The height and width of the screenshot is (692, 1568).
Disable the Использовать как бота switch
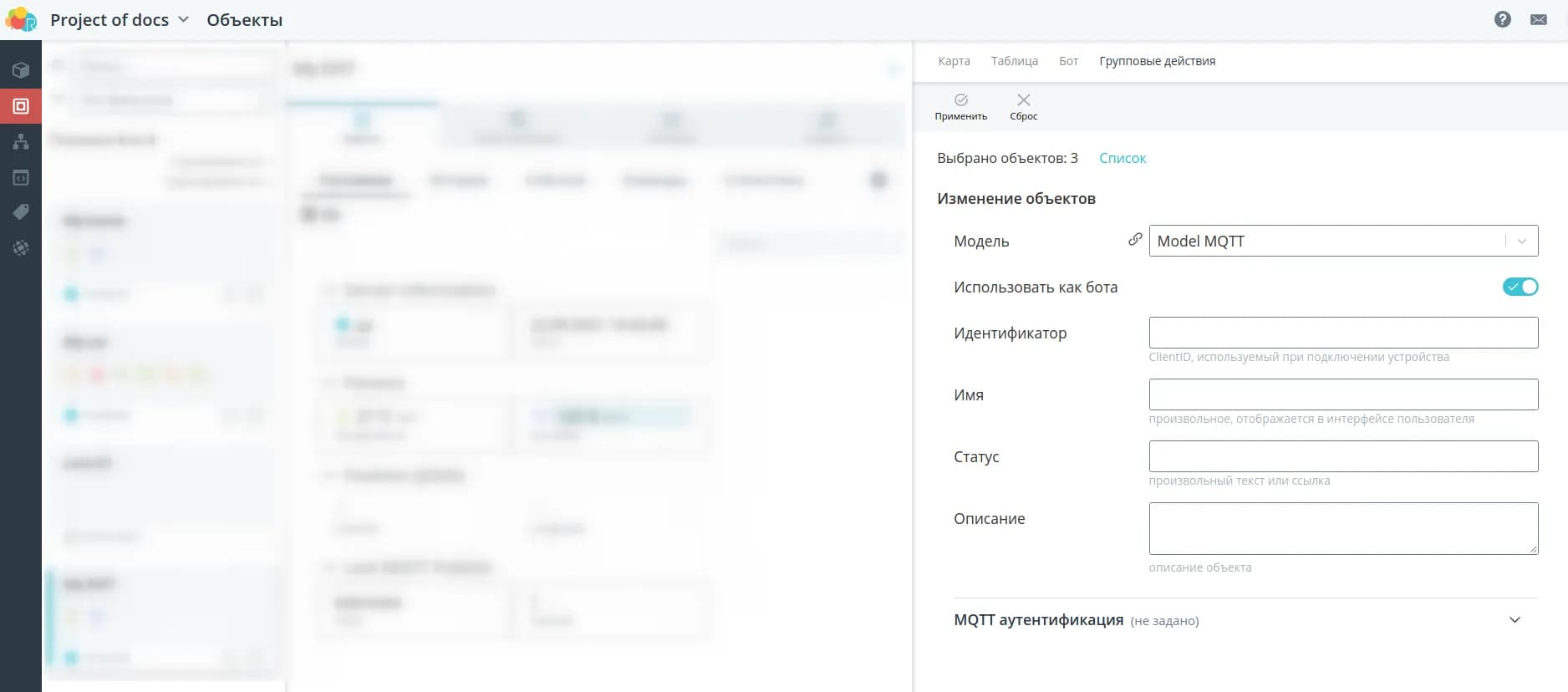pyautogui.click(x=1520, y=287)
